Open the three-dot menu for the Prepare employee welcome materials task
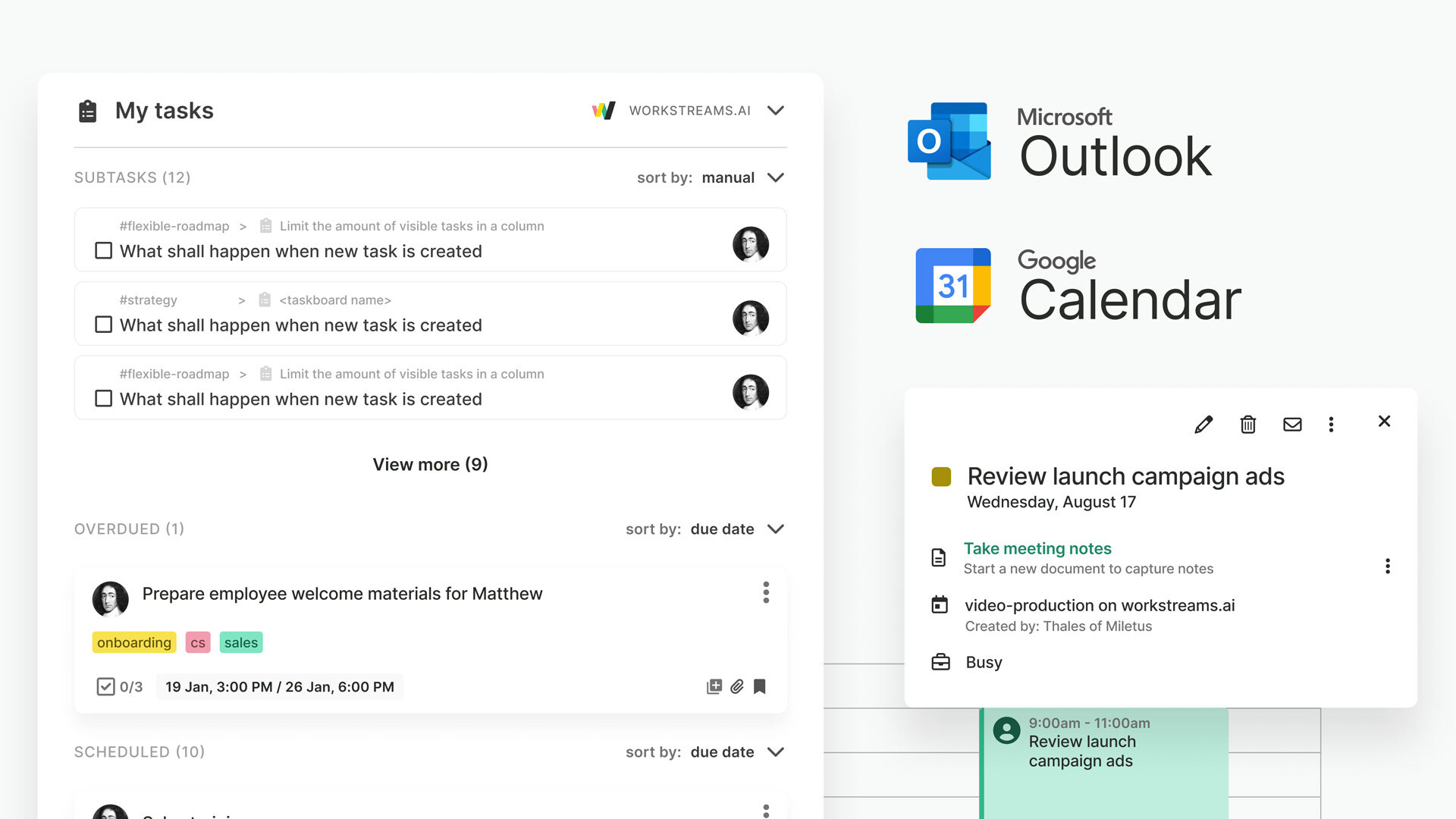The height and width of the screenshot is (819, 1456). click(766, 592)
